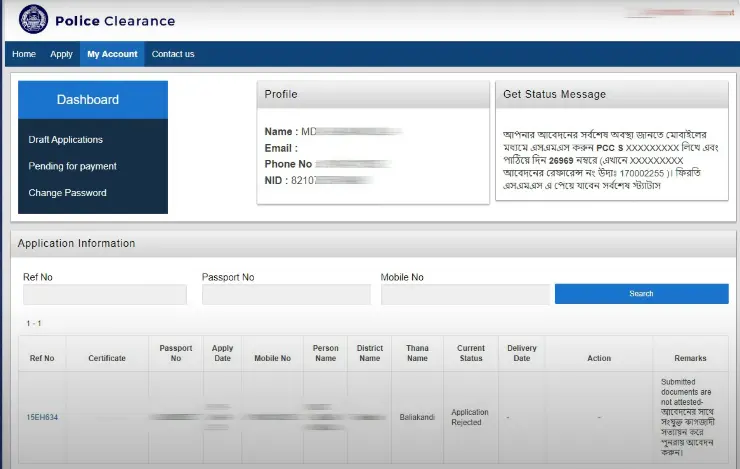Click the Get Status Message panel heading
Screen dimensions: 740x469
(x=554, y=95)
